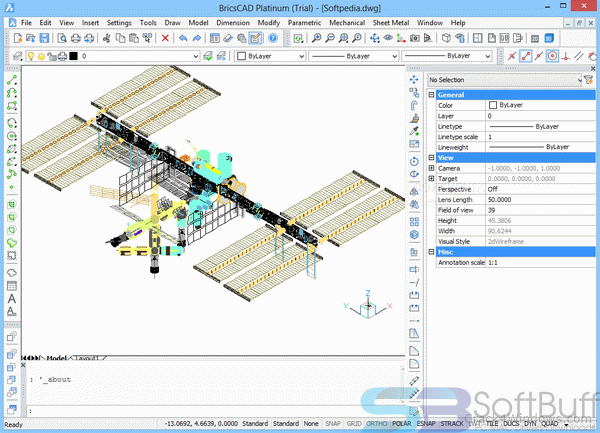The image size is (600, 433).
Task: Toggle the SNAP status bar setting
Action: coord(333,423)
